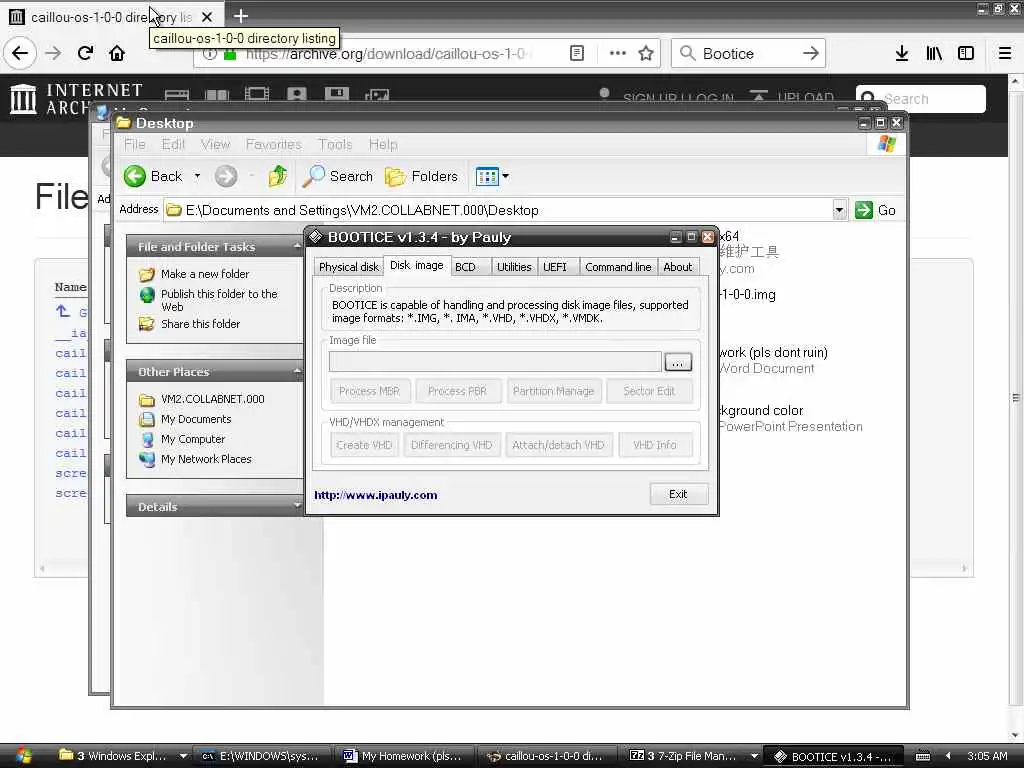Click Make a new folder

[204, 274]
